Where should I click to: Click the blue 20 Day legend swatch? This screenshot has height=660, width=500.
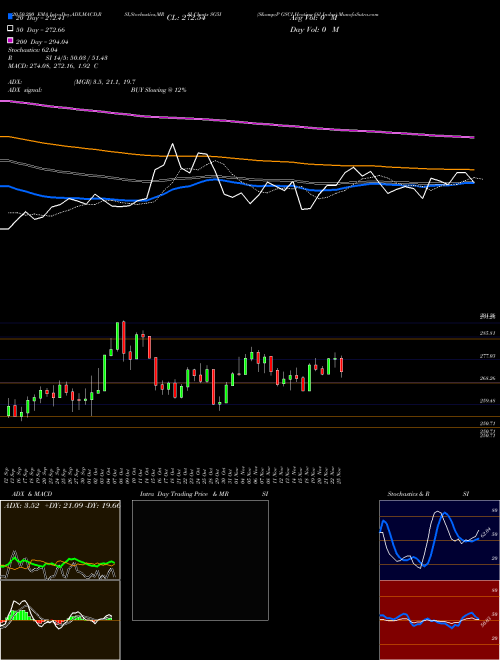(11, 17)
